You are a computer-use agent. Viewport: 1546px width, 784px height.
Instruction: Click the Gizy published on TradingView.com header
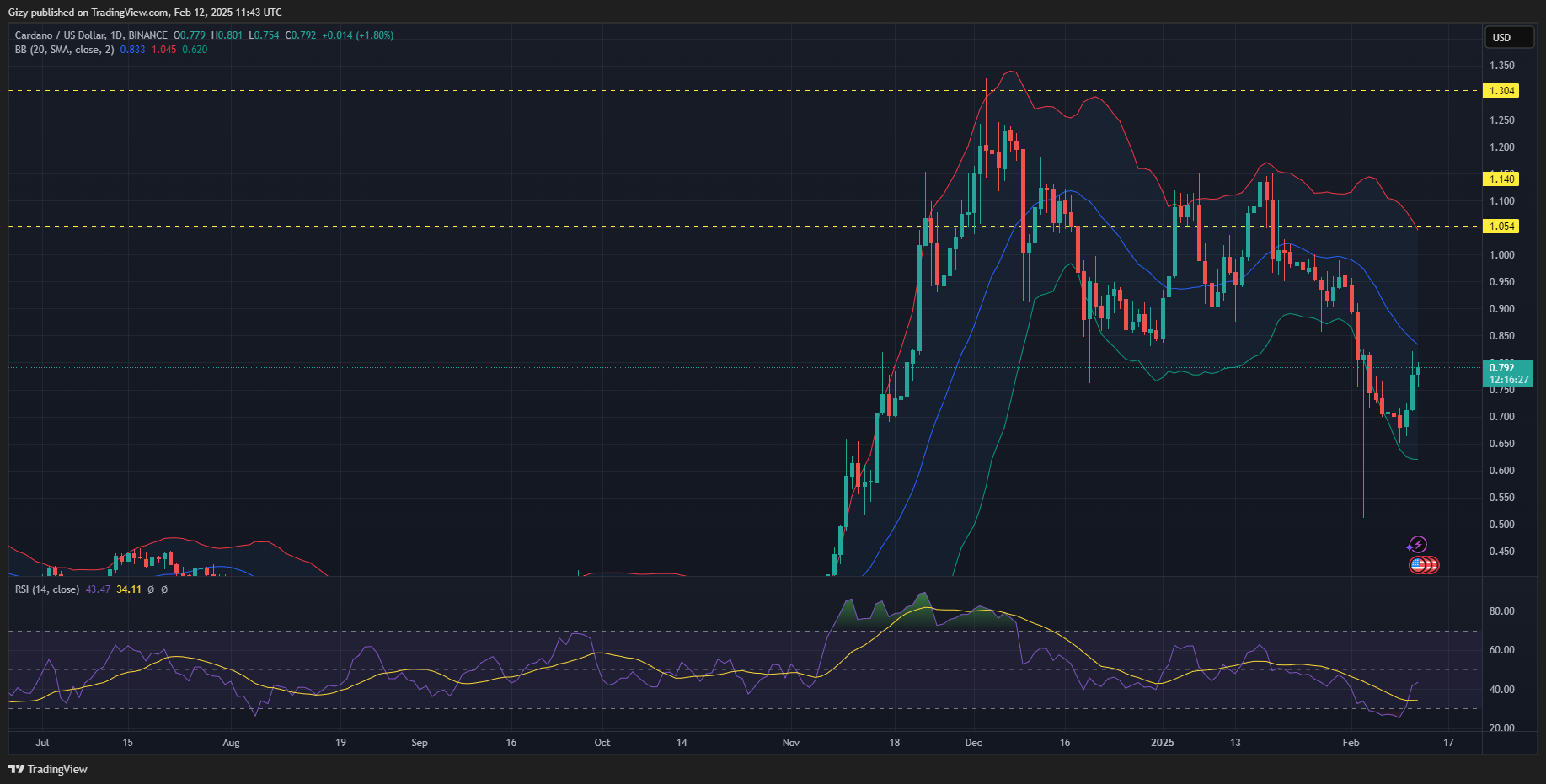pyautogui.click(x=145, y=13)
